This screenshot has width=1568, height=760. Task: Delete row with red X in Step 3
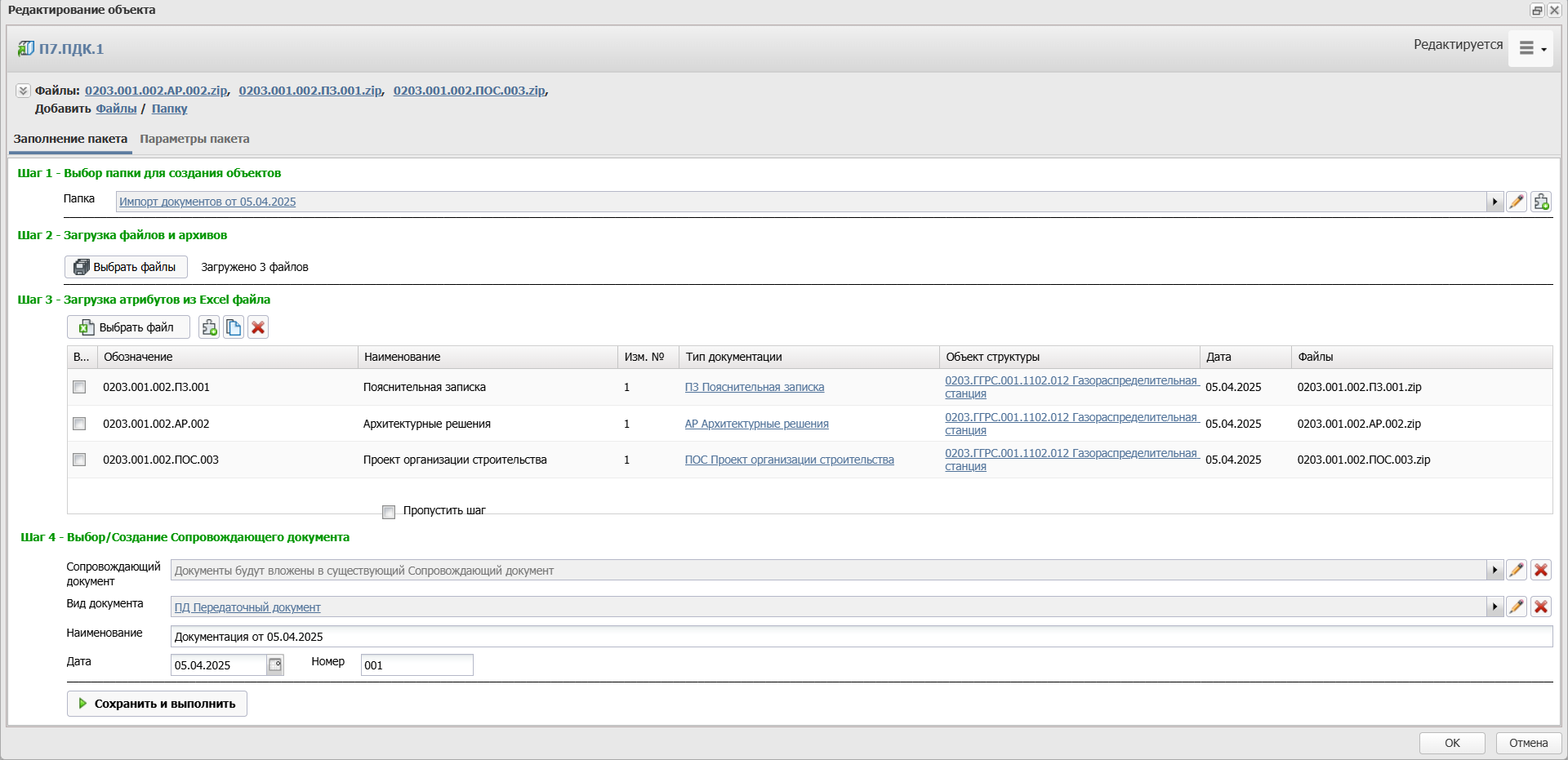(258, 327)
